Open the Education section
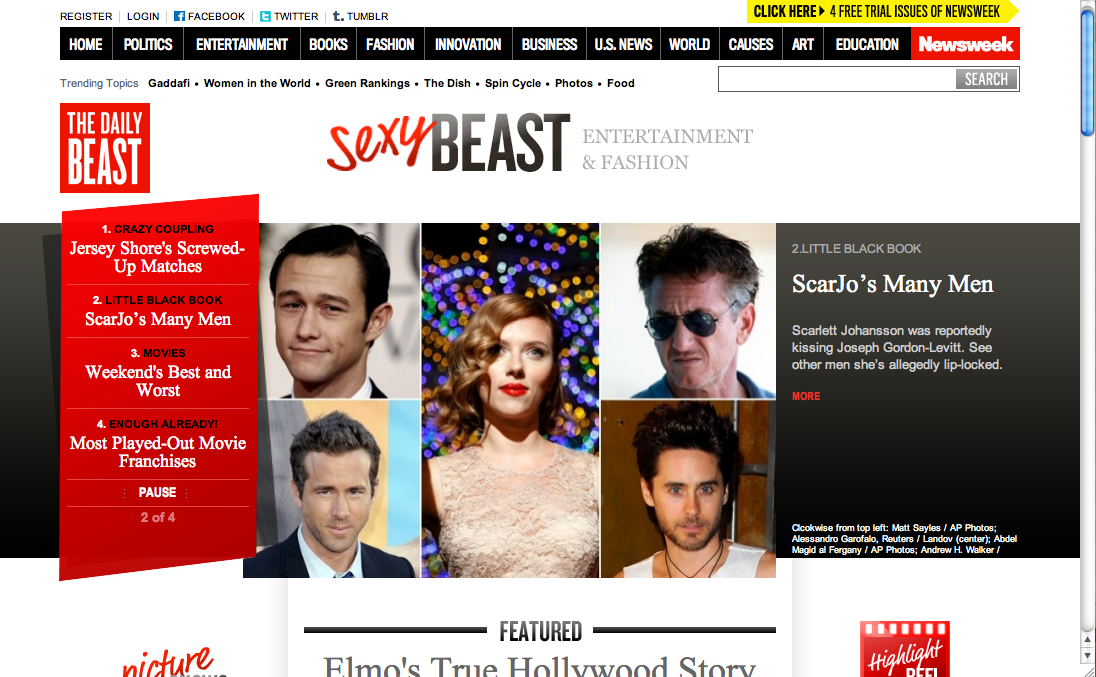Screen dimensions: 1096x677 pos(867,44)
